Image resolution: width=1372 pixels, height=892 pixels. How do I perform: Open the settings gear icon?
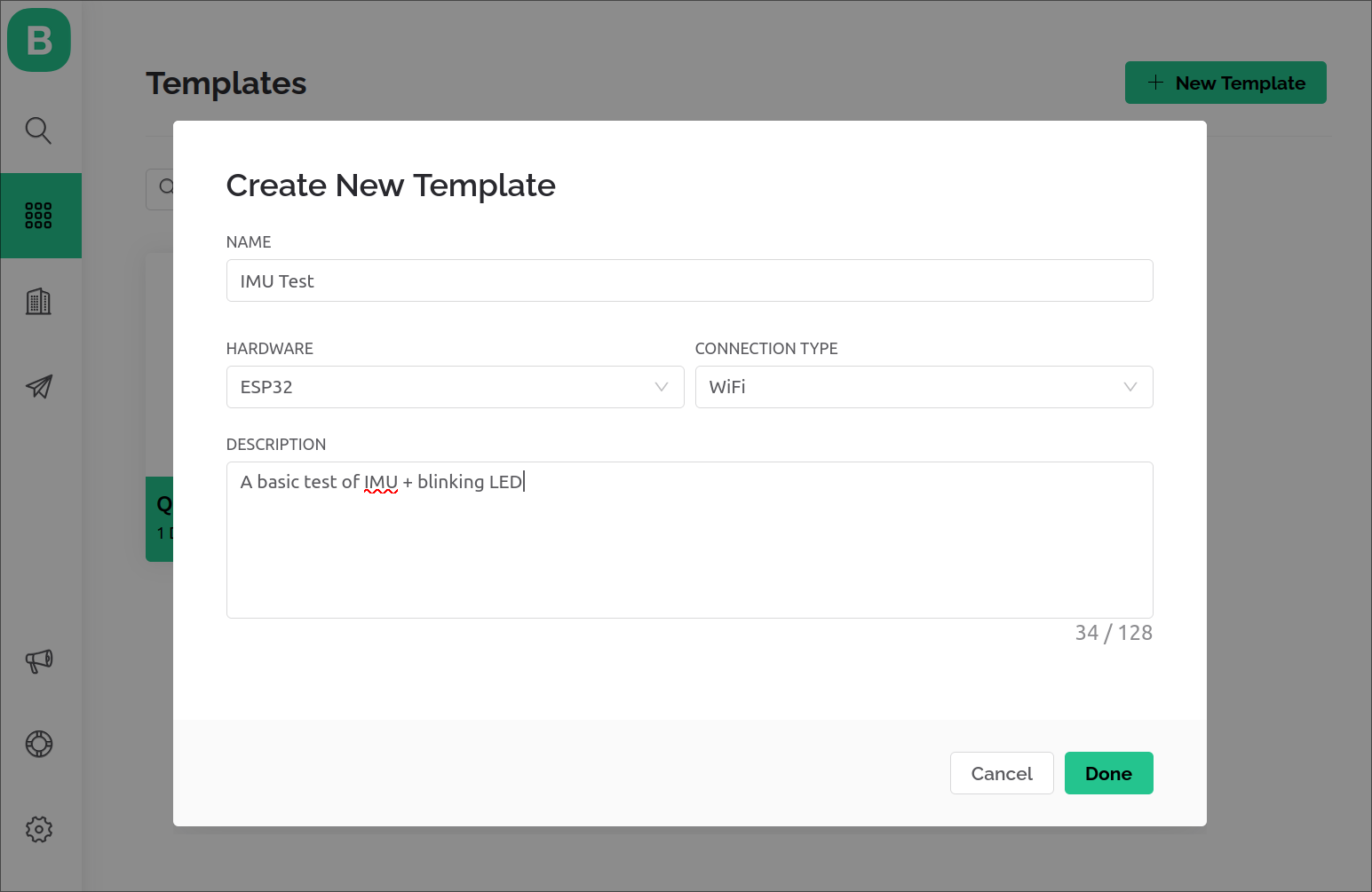(39, 830)
